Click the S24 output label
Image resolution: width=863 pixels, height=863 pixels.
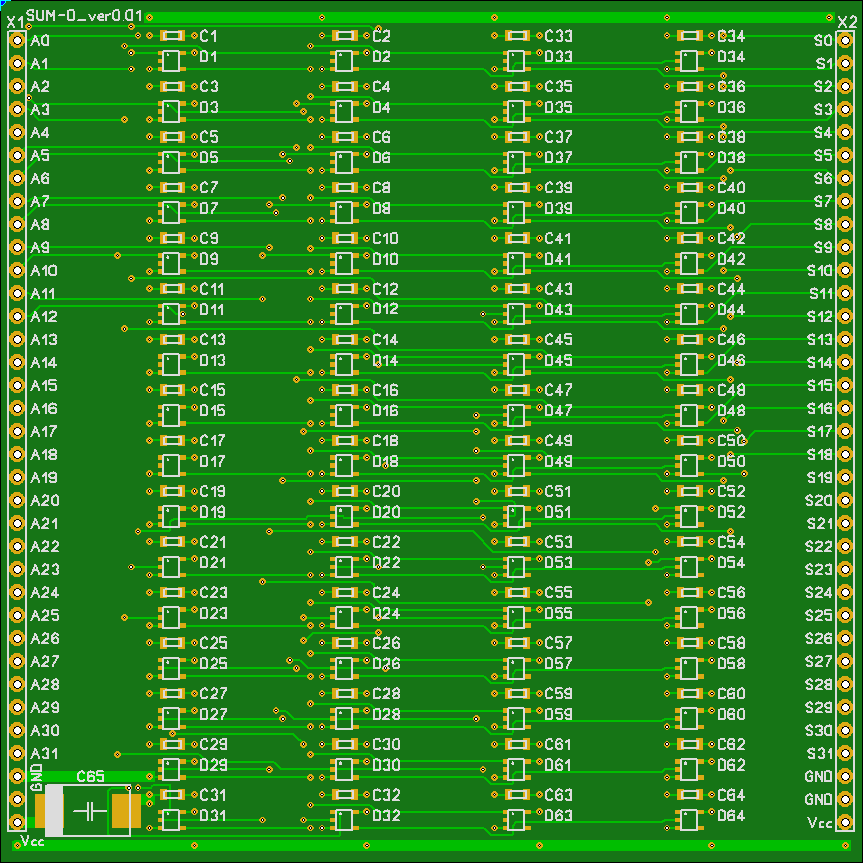(819, 593)
